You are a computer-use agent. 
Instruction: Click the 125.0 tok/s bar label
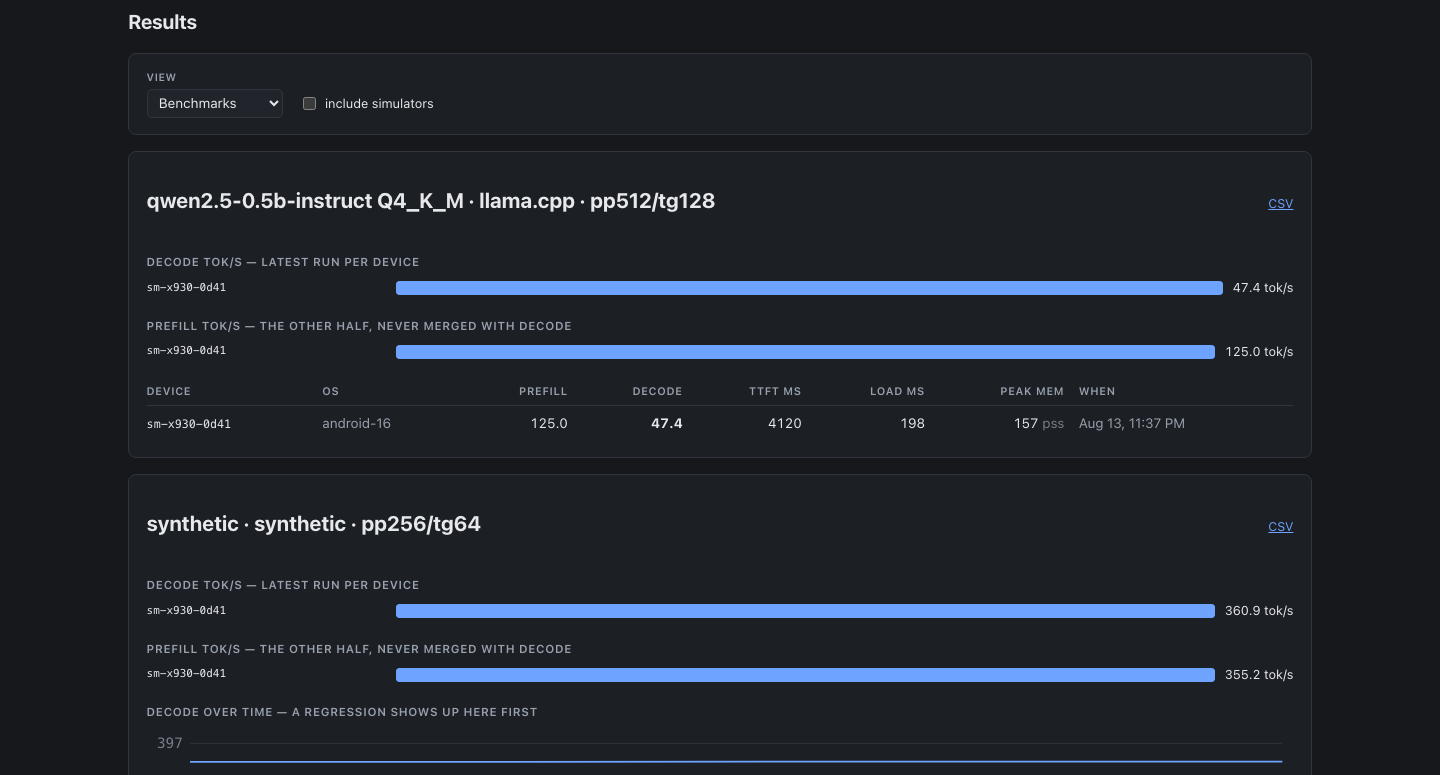(x=1259, y=352)
